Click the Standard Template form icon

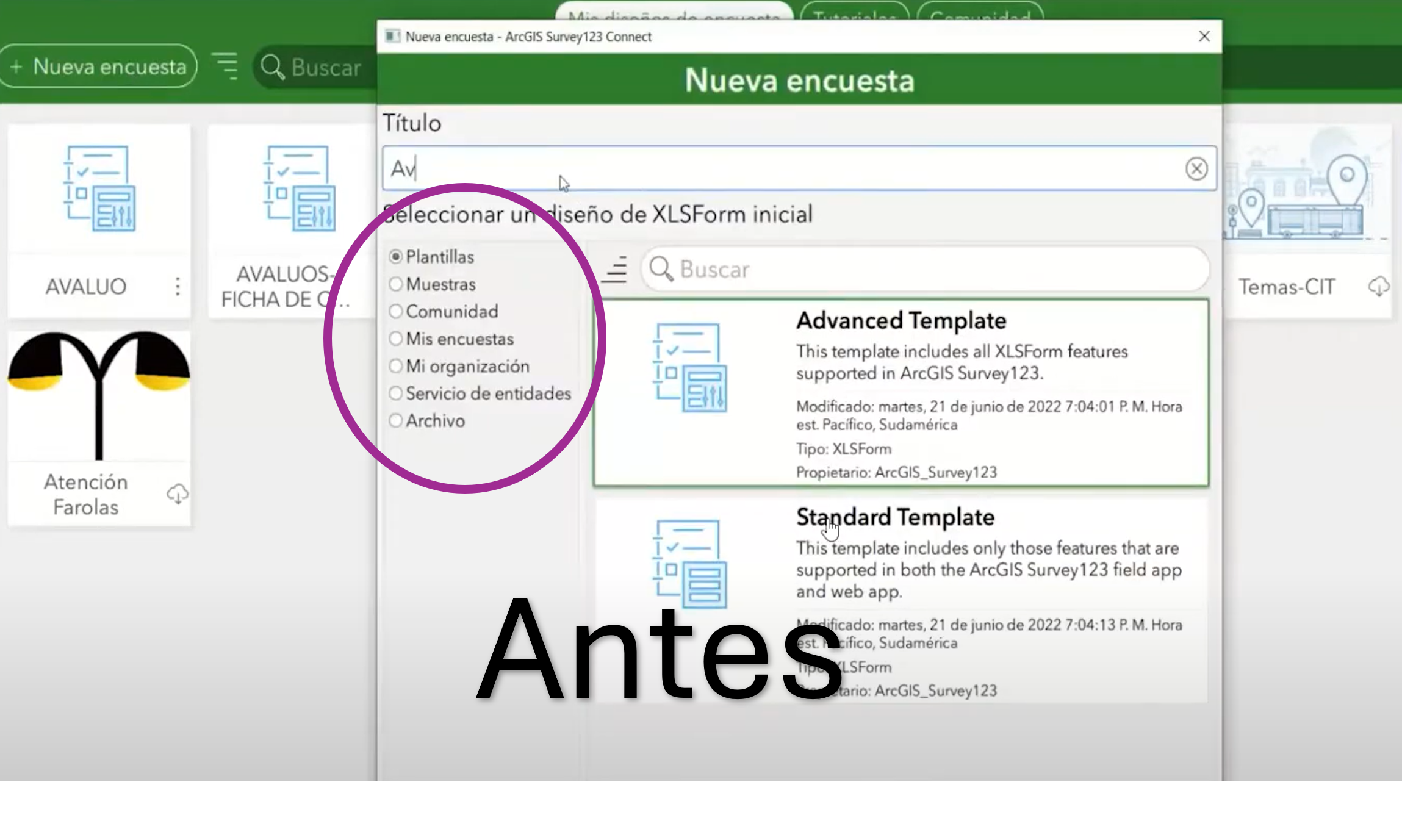coord(689,564)
